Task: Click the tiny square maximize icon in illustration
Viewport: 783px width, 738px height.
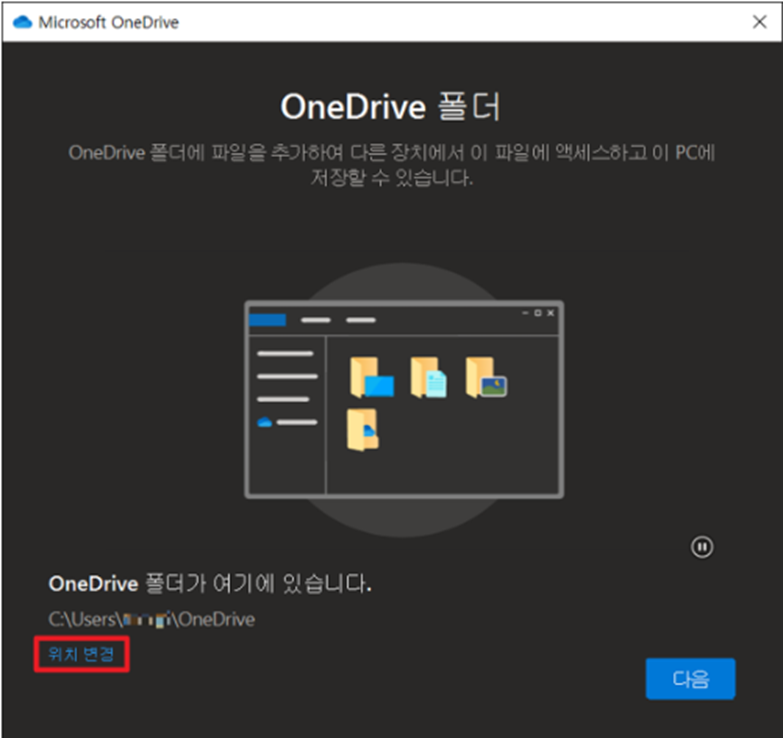Action: tap(538, 313)
